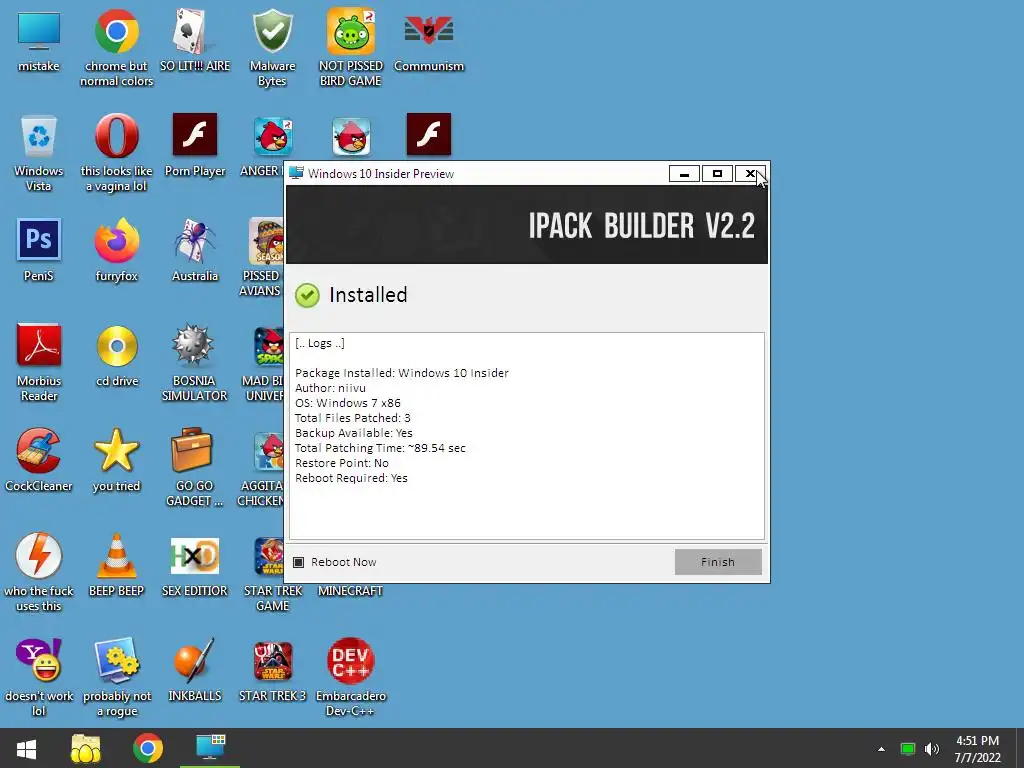1024x768 pixels.
Task: Click 'Package Installed: Windows 10 Insider' log line
Action: click(402, 373)
